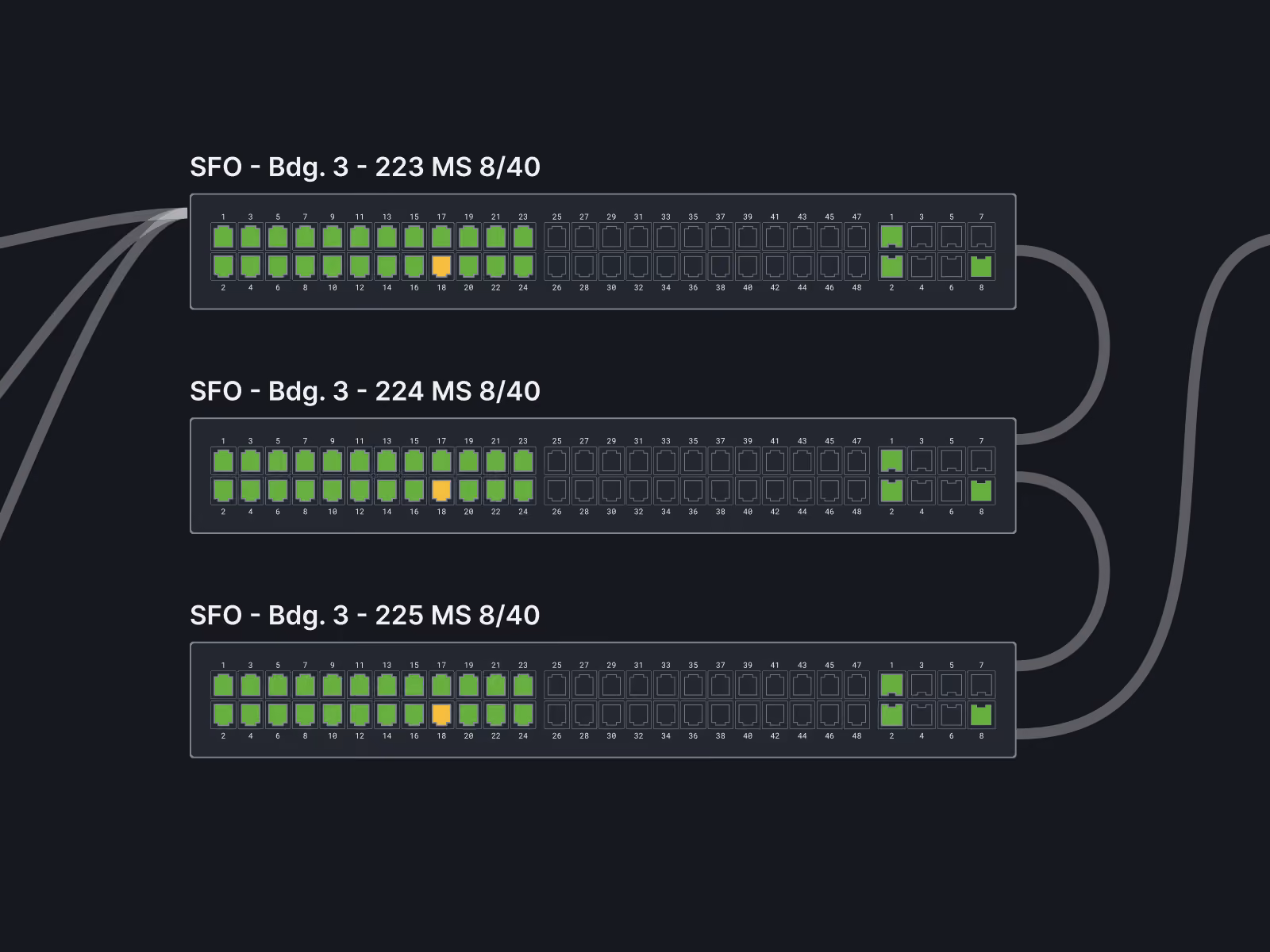Select empty port 32 on 224 MS switch
This screenshot has width=1270, height=952.
coord(639,490)
